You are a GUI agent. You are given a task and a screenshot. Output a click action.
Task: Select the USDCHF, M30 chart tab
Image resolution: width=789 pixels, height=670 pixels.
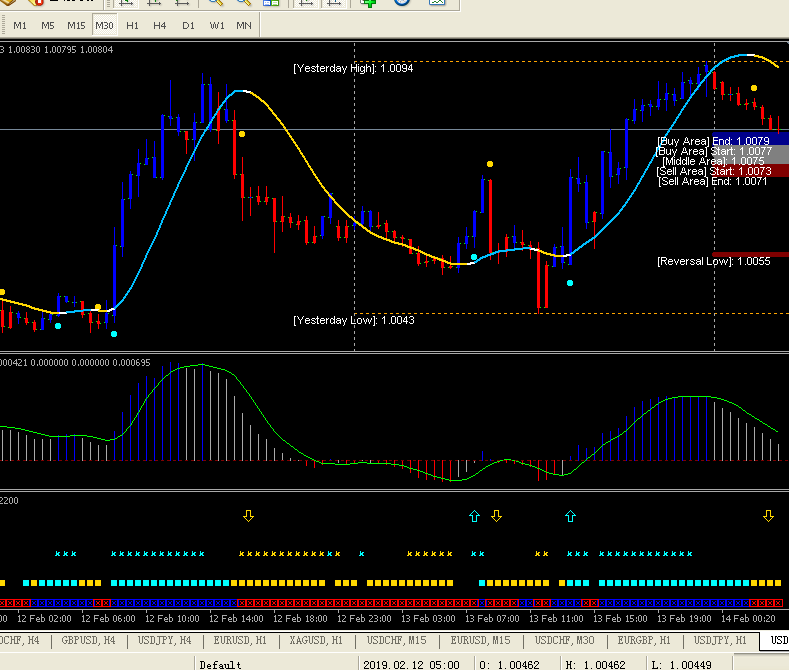click(565, 640)
